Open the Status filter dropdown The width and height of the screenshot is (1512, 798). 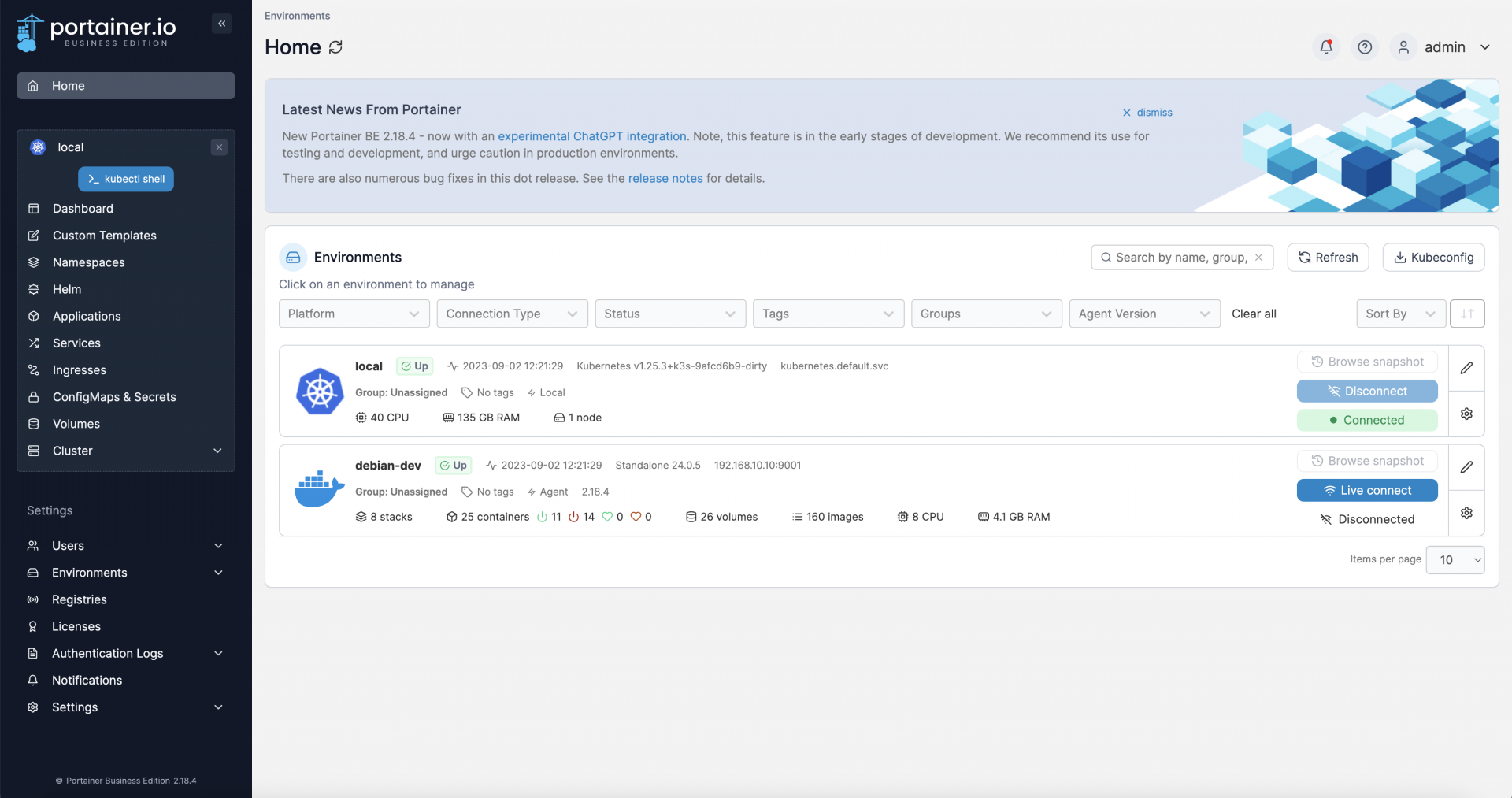(671, 314)
